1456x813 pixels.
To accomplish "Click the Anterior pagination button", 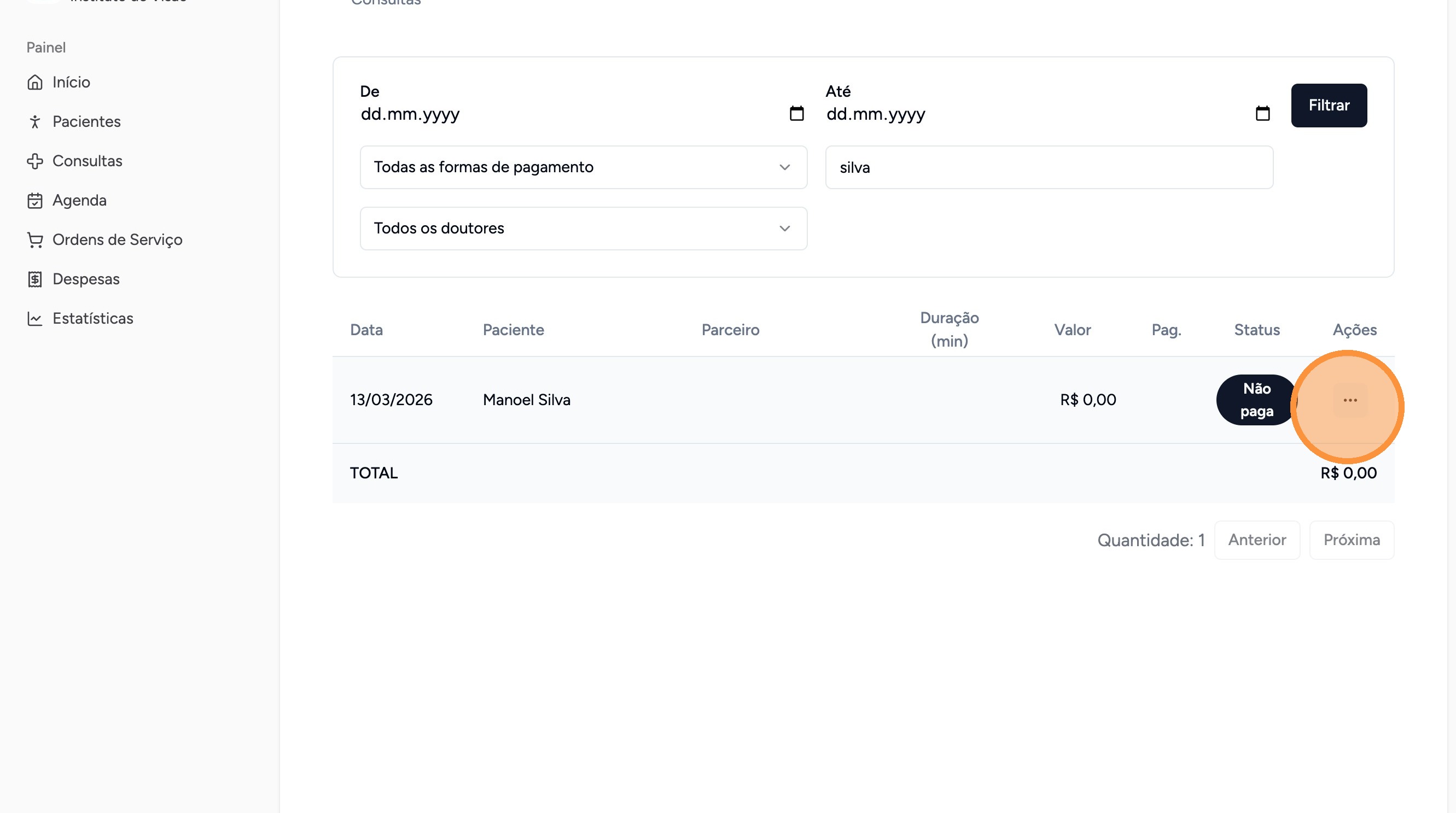I will pos(1256,540).
